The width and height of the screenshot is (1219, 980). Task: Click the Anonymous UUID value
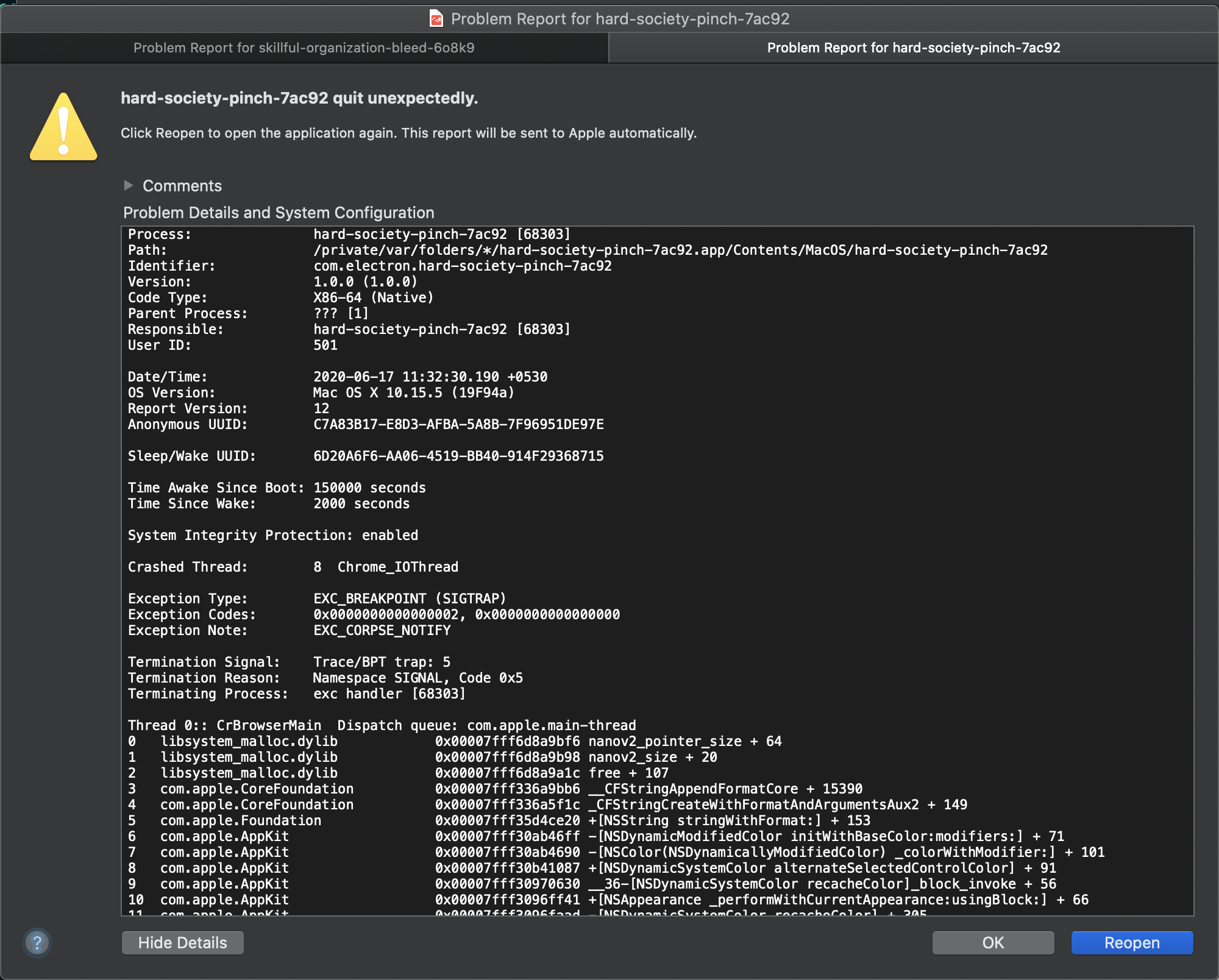(458, 425)
